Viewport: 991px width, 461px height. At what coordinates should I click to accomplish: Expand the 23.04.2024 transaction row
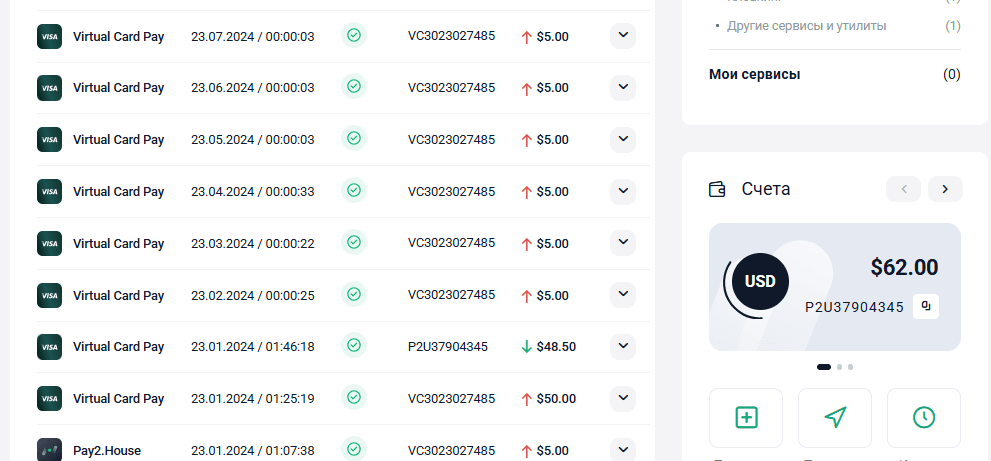point(623,191)
